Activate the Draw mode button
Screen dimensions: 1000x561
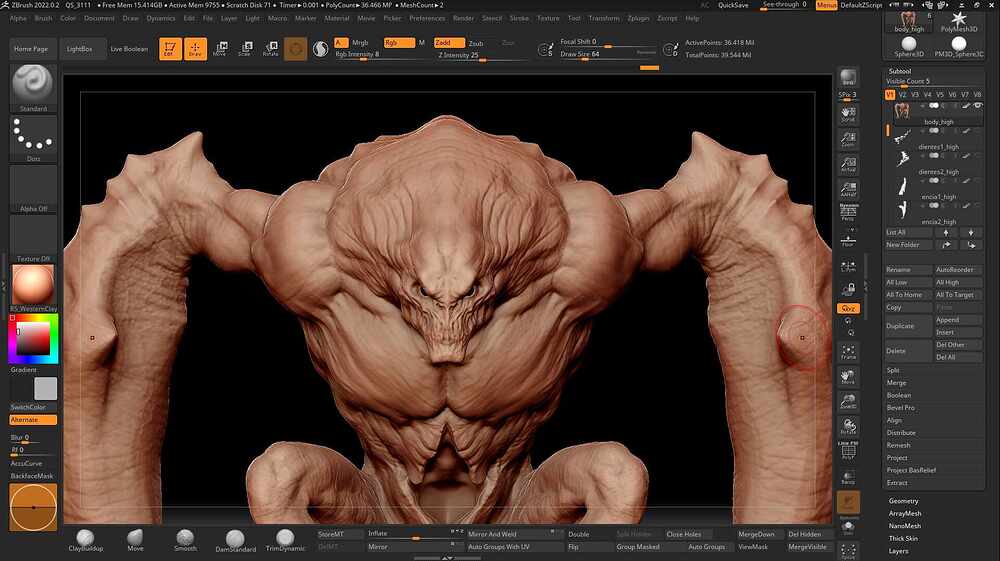tap(195, 48)
